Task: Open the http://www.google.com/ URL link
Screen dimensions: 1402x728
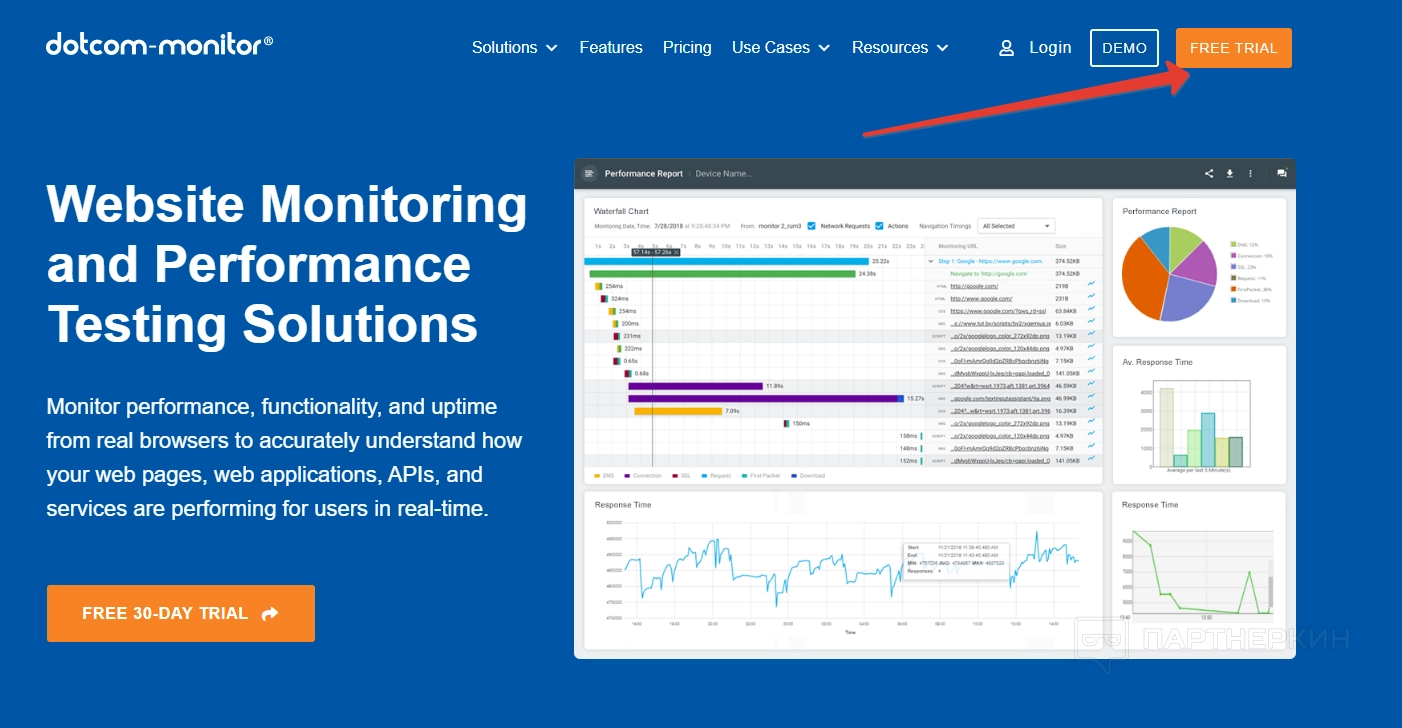Action: pyautogui.click(x=981, y=298)
